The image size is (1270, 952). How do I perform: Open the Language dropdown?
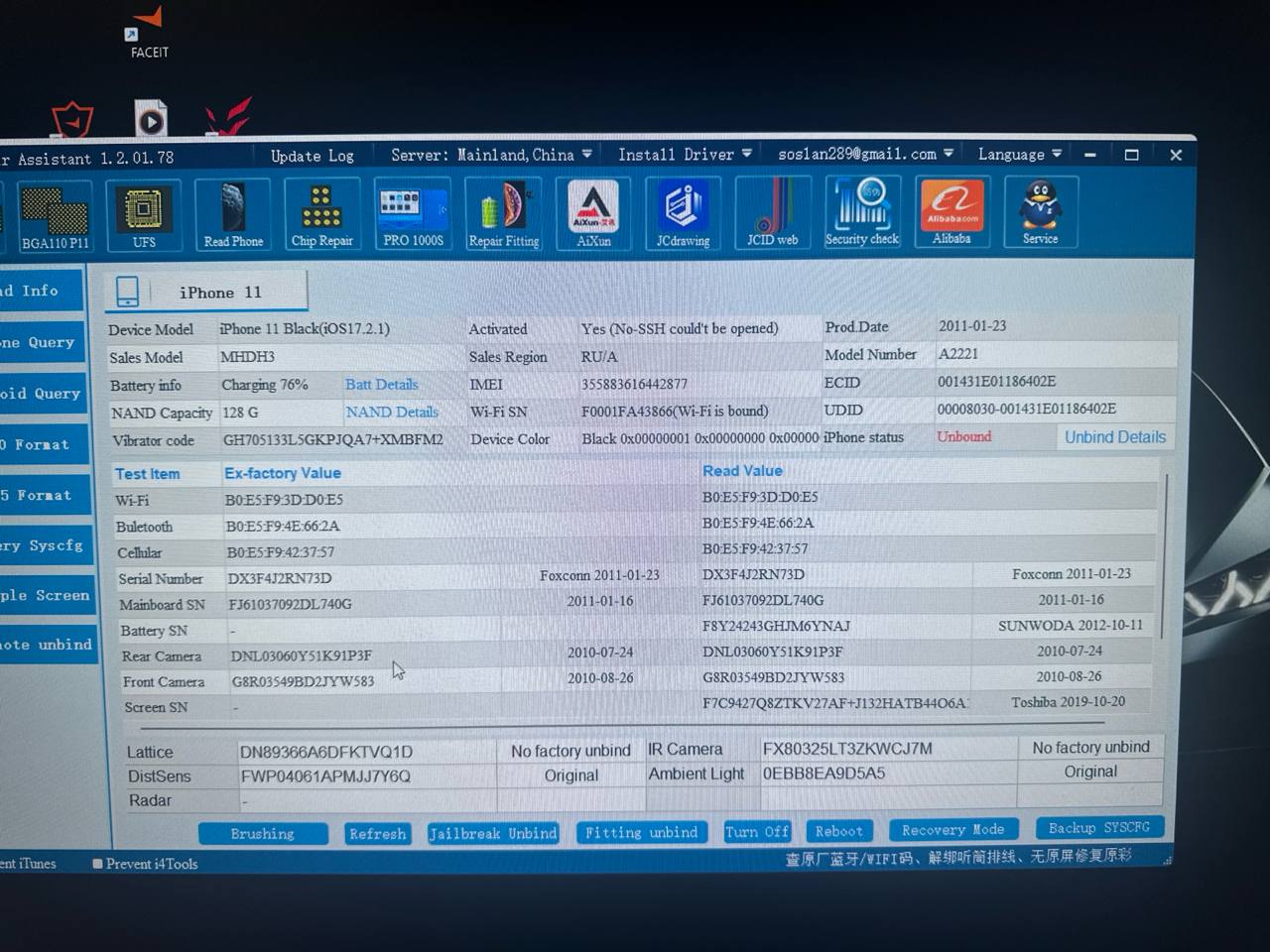coord(1019,154)
